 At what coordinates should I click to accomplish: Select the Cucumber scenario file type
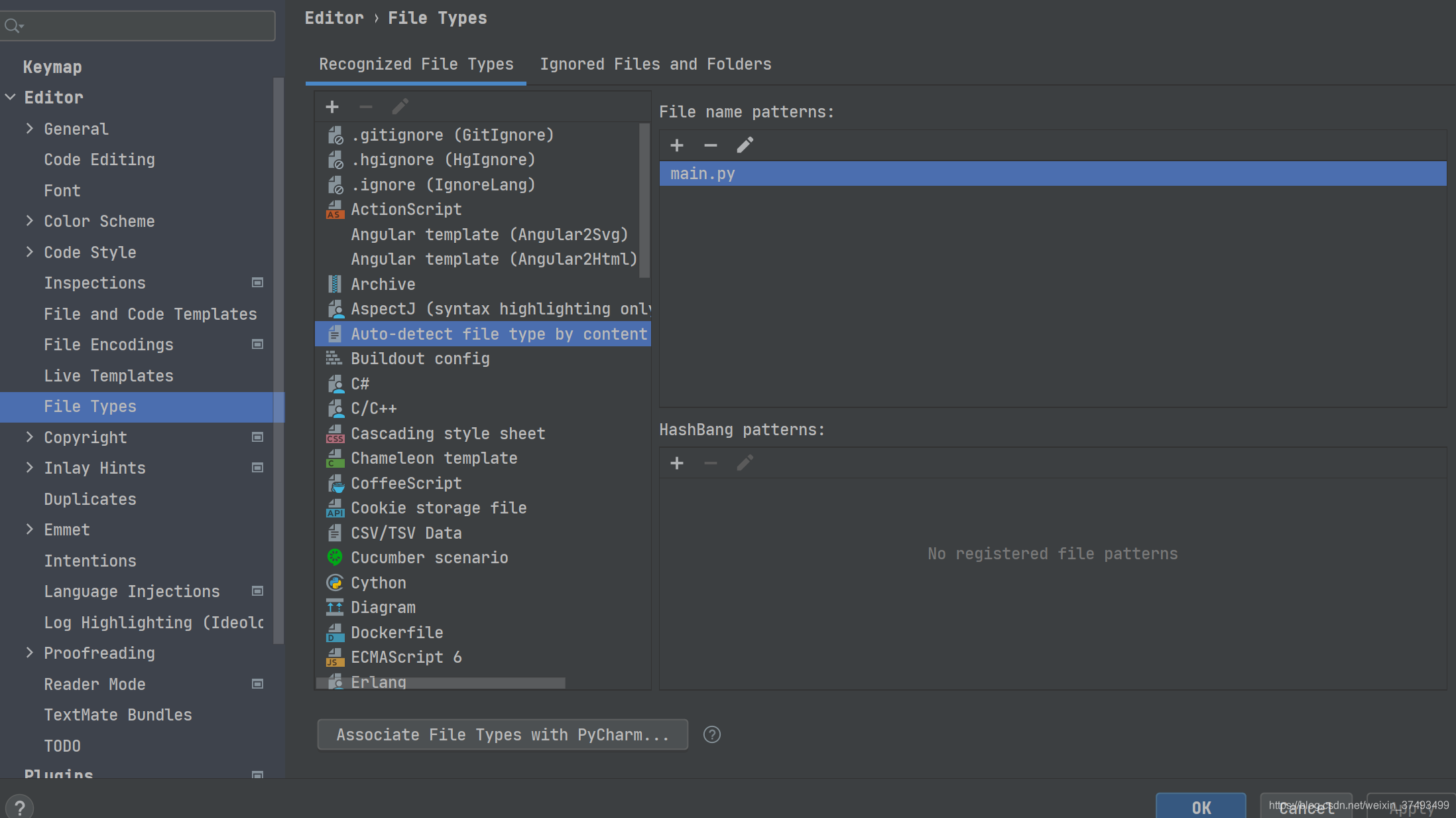coord(429,558)
